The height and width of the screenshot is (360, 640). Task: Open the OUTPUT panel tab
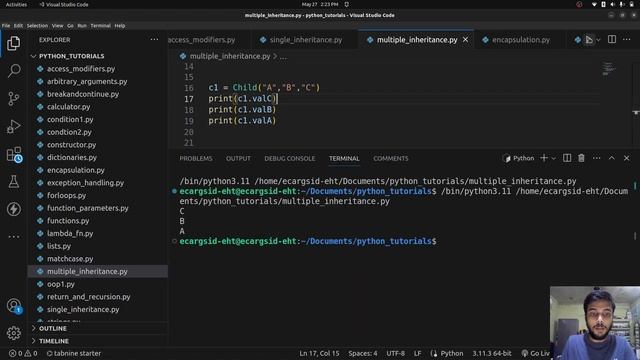click(x=238, y=158)
